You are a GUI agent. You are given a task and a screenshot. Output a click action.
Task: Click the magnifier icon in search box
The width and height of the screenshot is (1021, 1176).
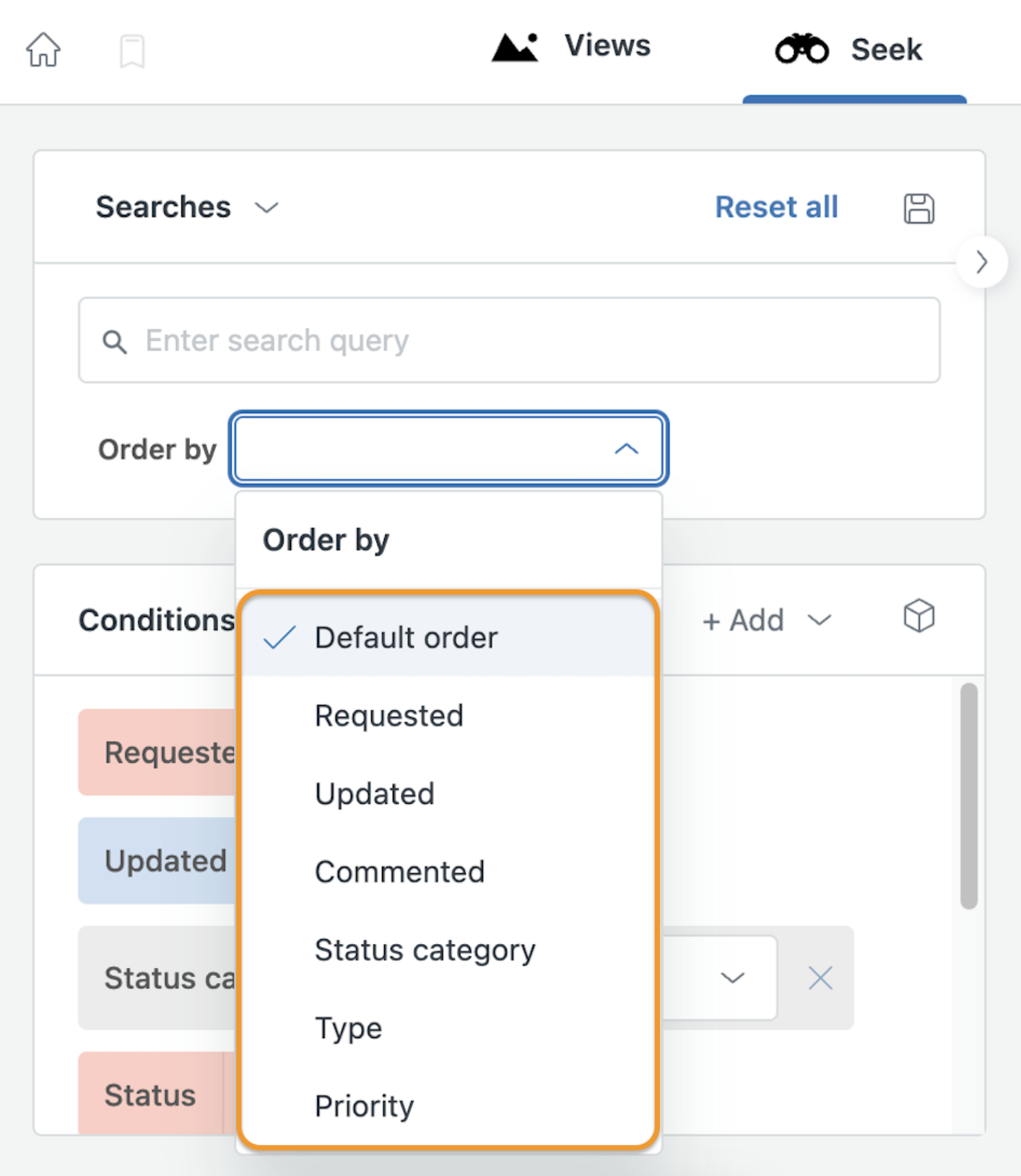click(115, 341)
